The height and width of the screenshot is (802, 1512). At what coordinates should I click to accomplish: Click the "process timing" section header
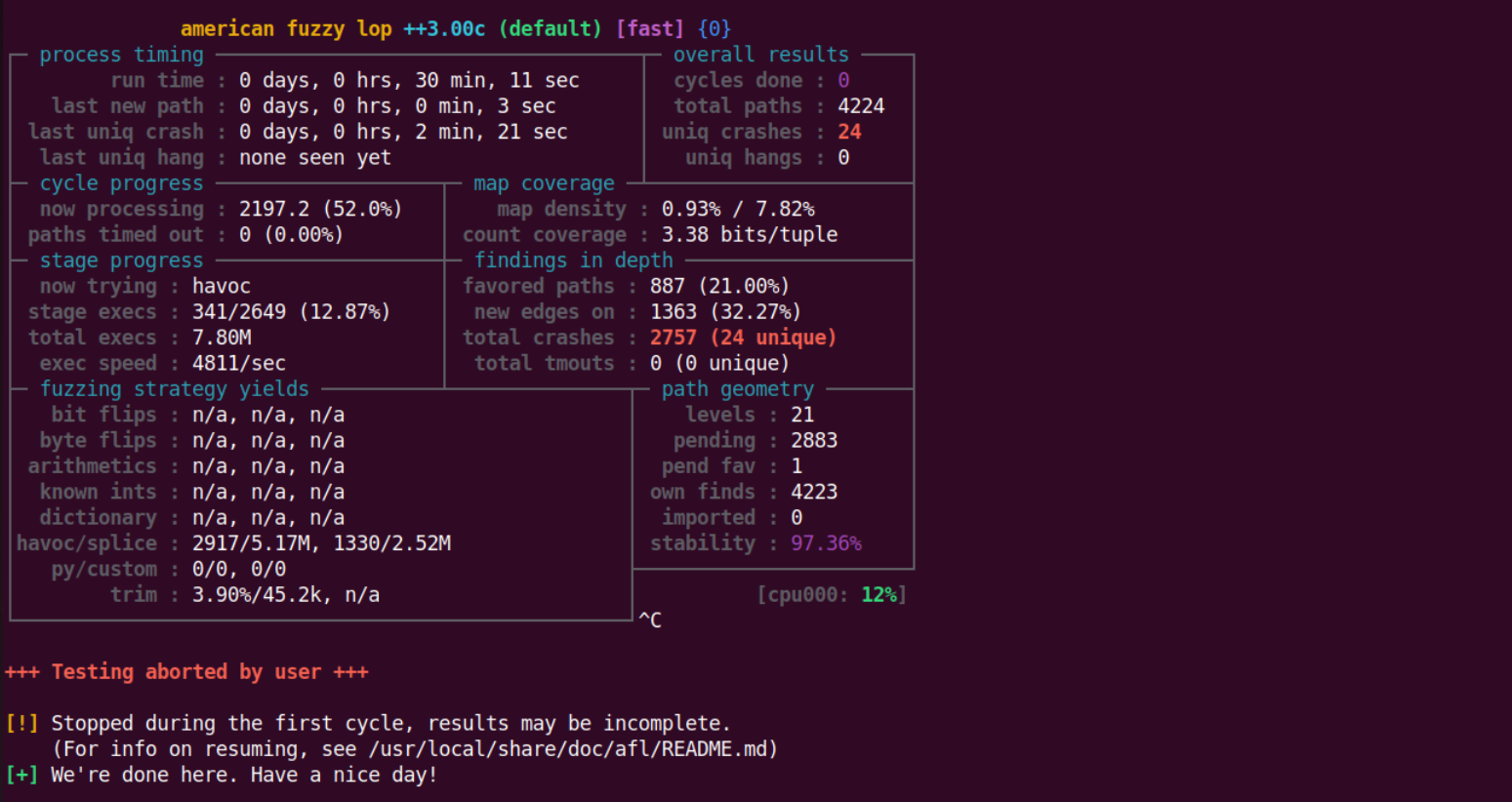tap(121, 55)
